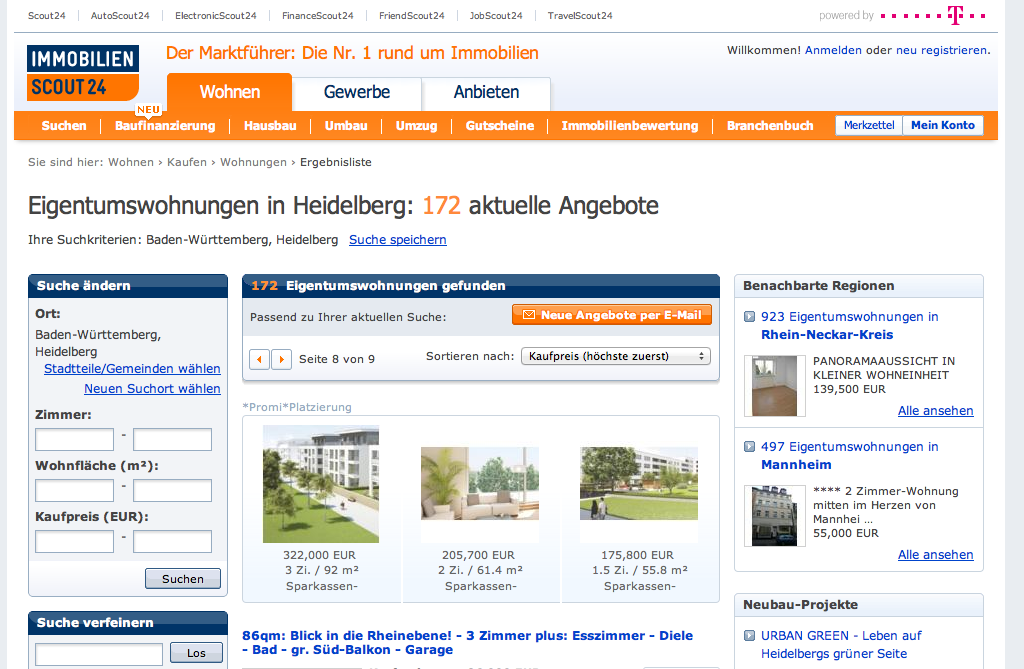Screen dimensions: 1024x669
Task: Go to Scout24 top link
Action: 46,16
